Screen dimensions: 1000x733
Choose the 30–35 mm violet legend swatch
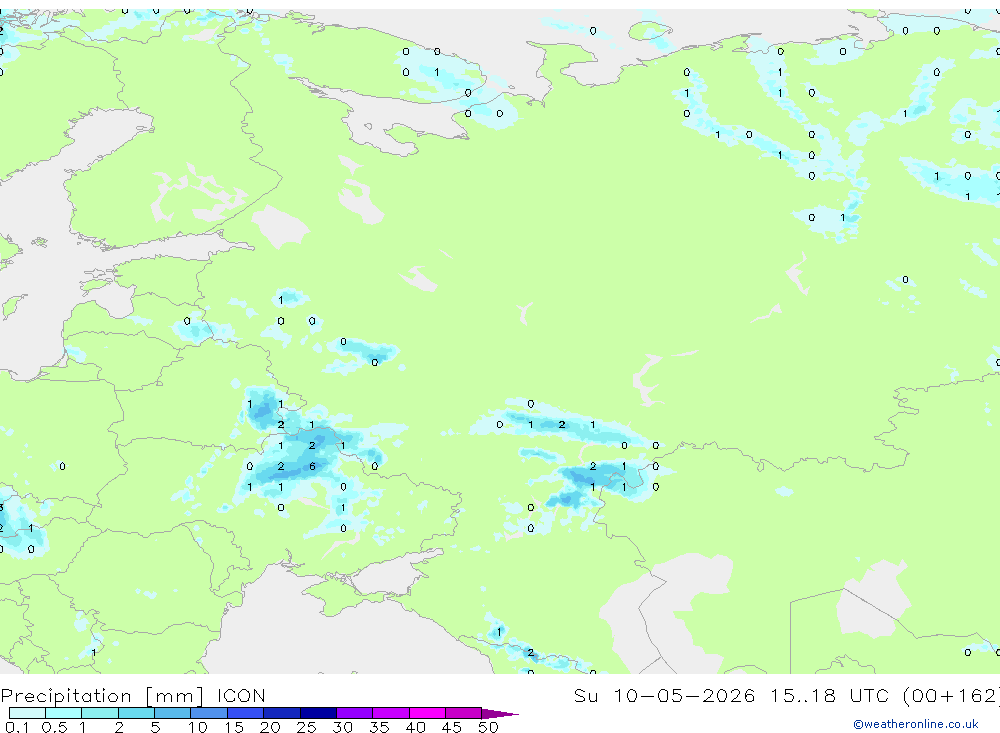(355, 713)
